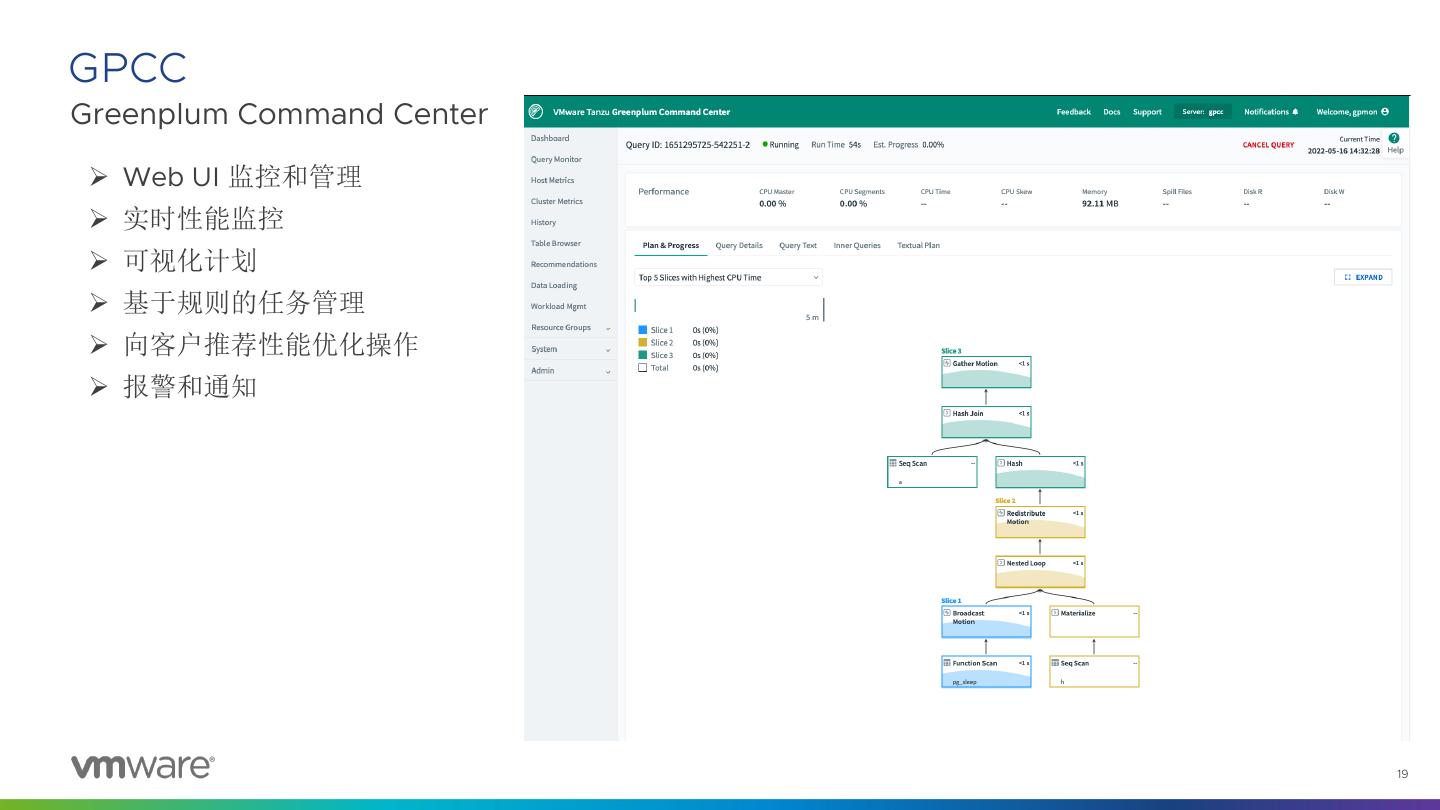Expand the Resource Groups sidebar section
1440x810 pixels.
coord(571,328)
